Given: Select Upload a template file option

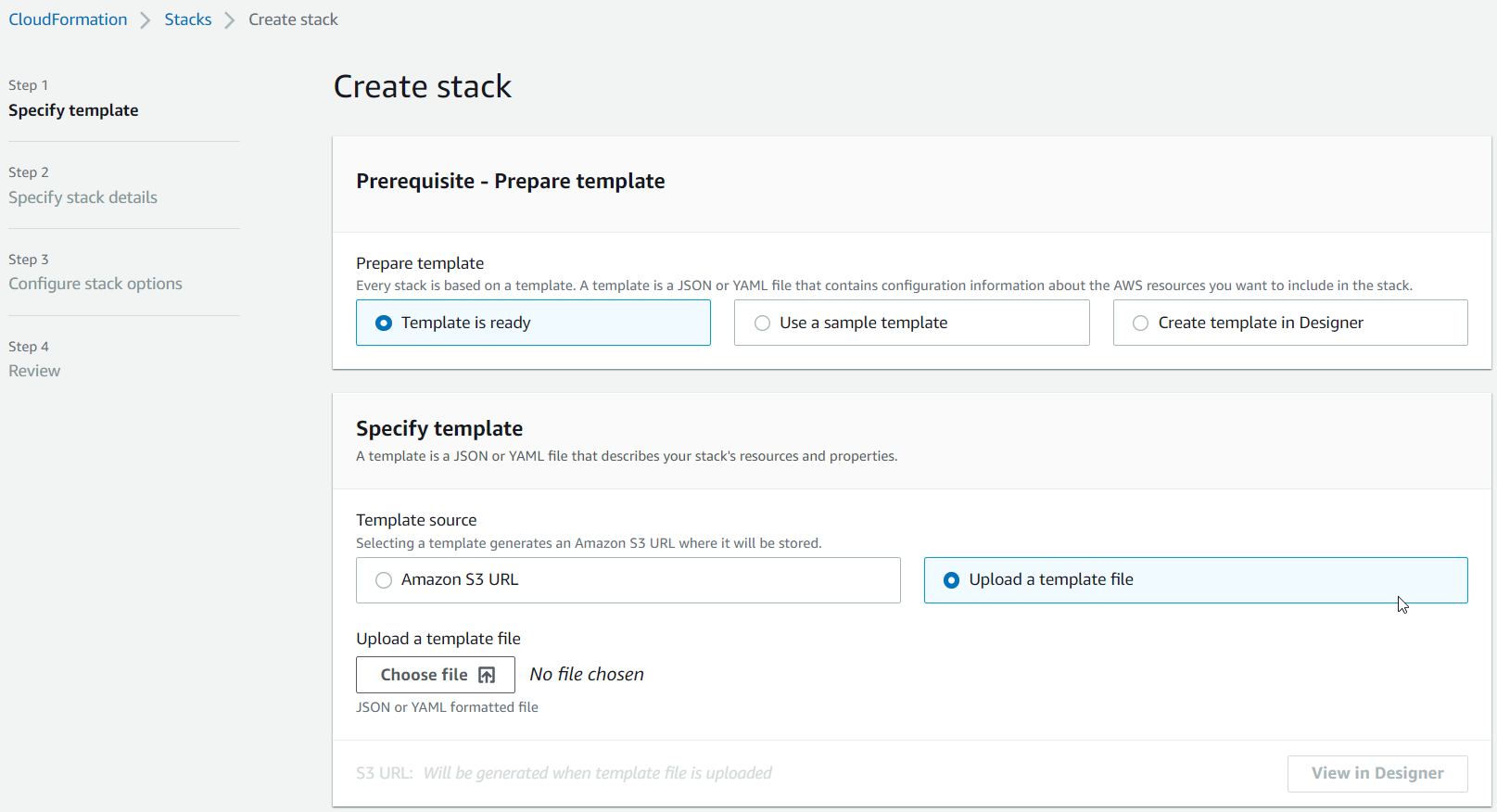Looking at the screenshot, I should click(951, 580).
